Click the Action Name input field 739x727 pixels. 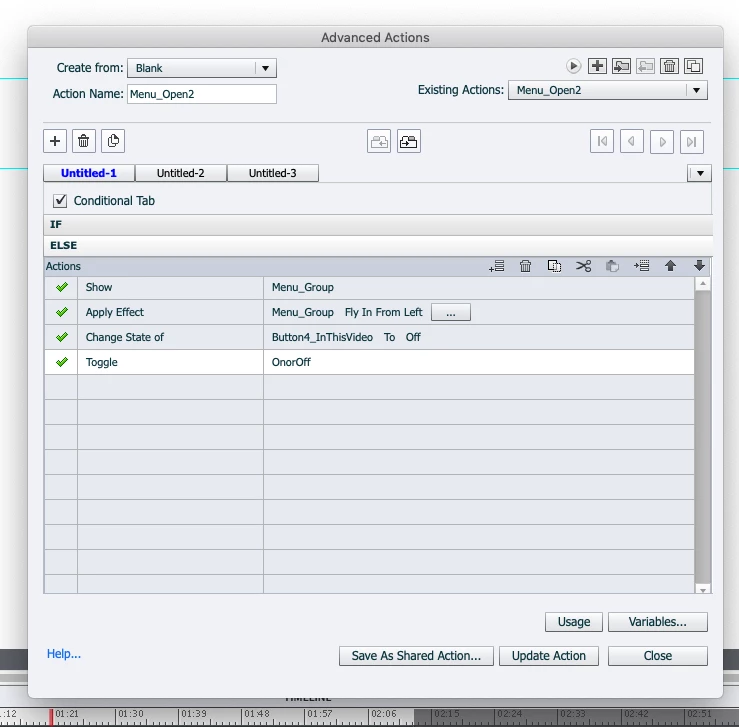202,94
